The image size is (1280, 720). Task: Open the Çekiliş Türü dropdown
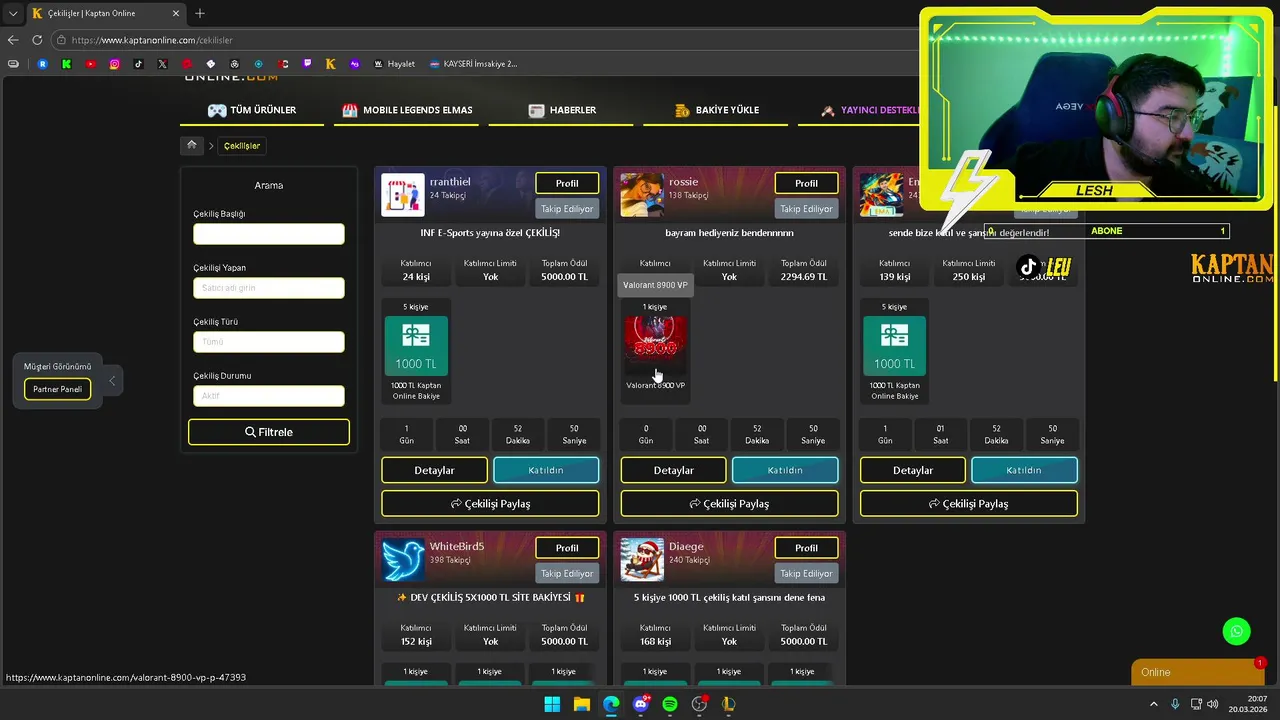tap(269, 342)
